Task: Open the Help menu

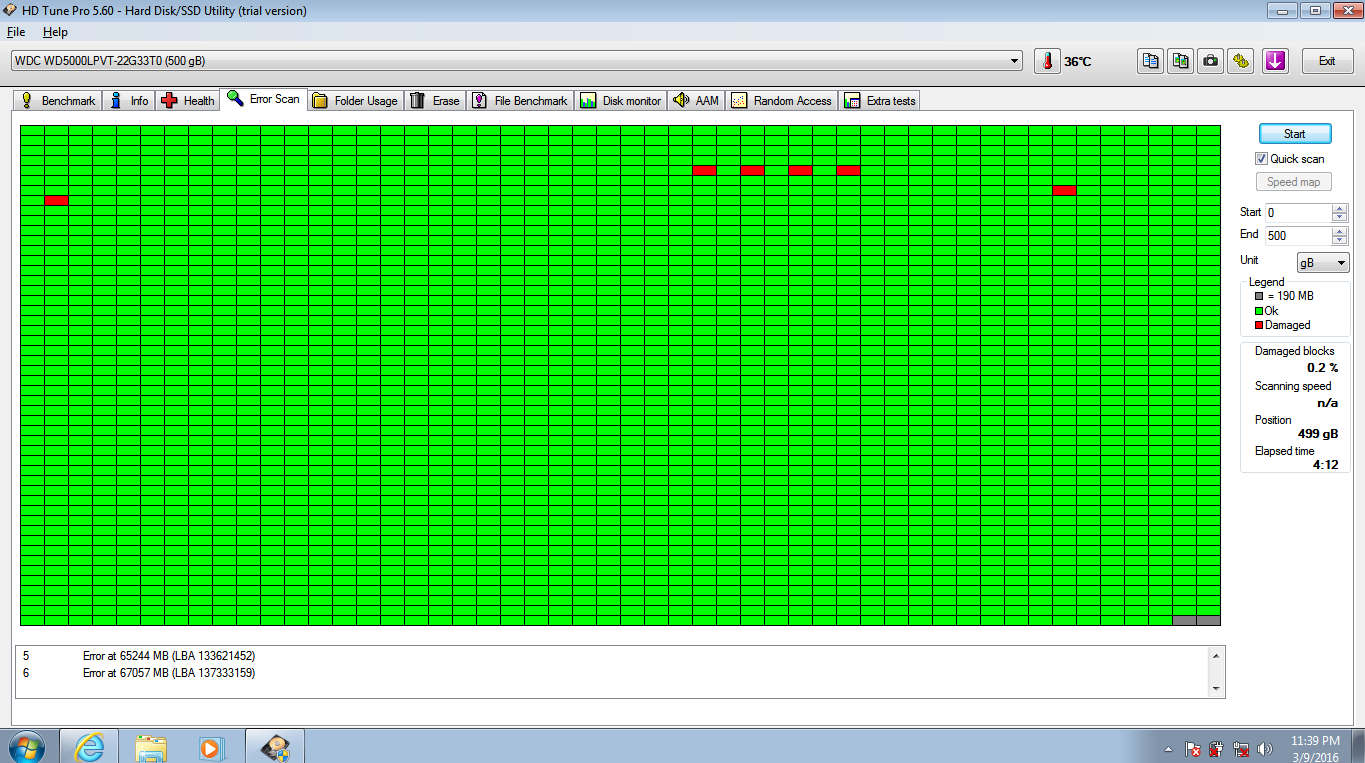Action: (x=55, y=32)
